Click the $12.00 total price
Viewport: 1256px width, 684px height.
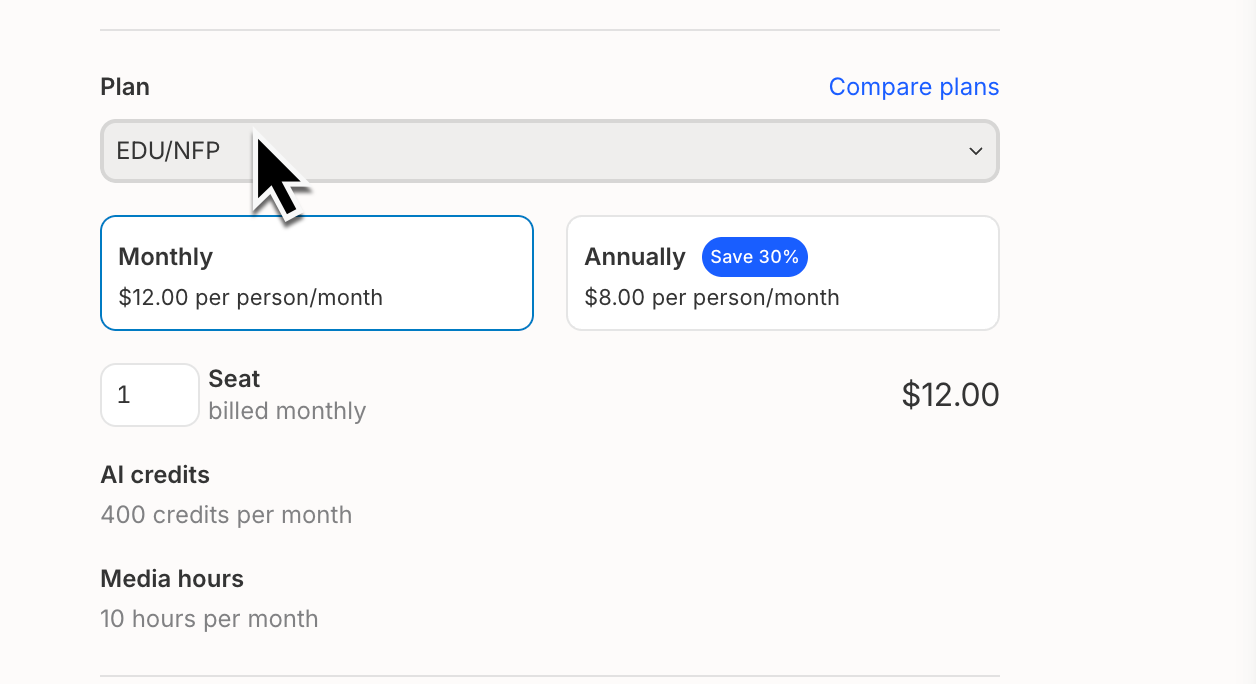click(950, 394)
